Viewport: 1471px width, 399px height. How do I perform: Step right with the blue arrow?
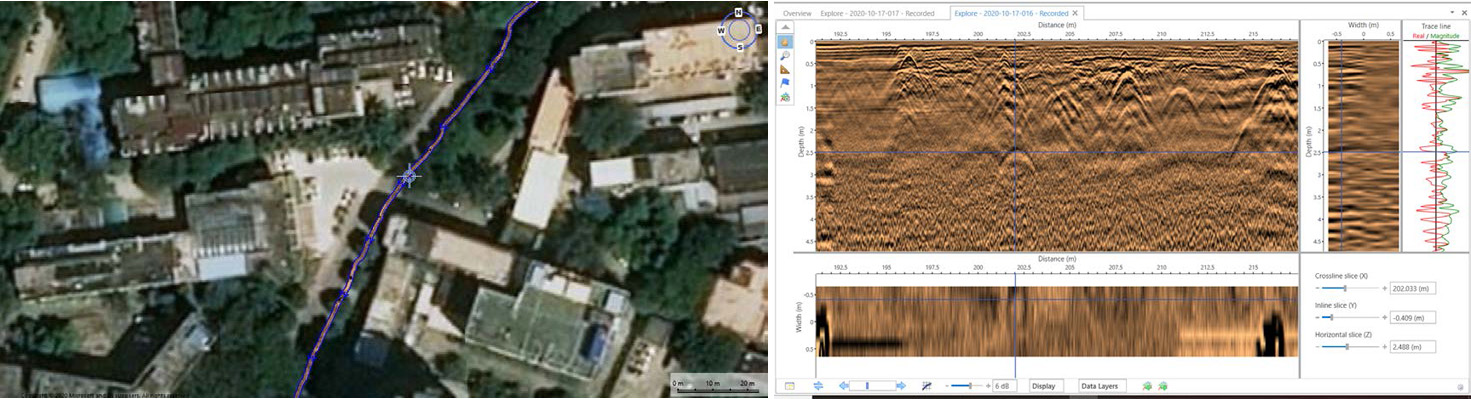point(901,386)
